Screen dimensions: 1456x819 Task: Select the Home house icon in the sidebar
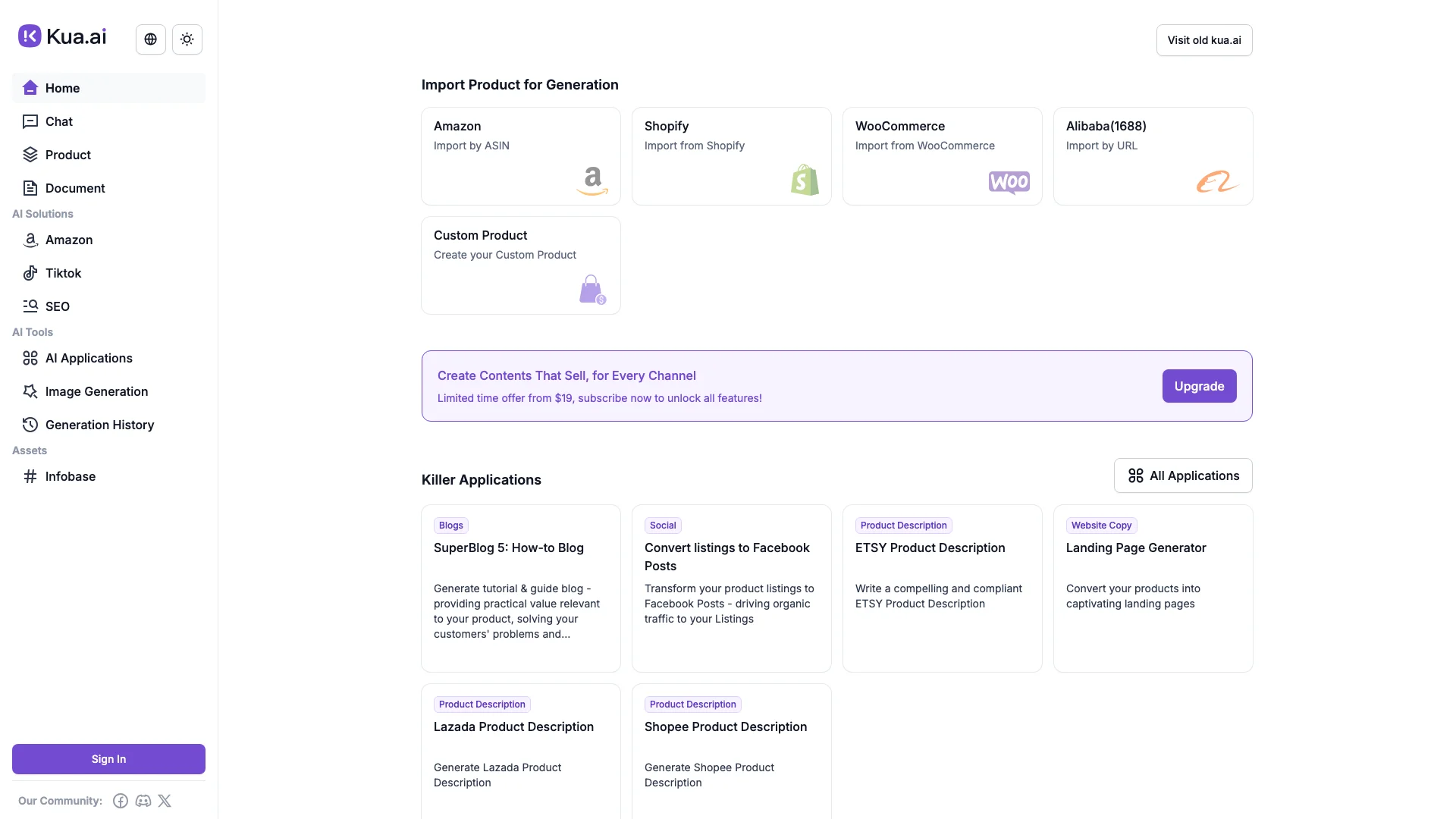(30, 88)
